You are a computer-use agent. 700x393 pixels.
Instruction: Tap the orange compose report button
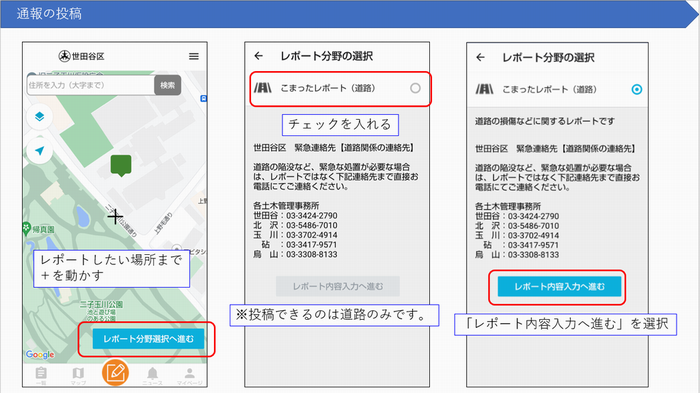pos(116,372)
